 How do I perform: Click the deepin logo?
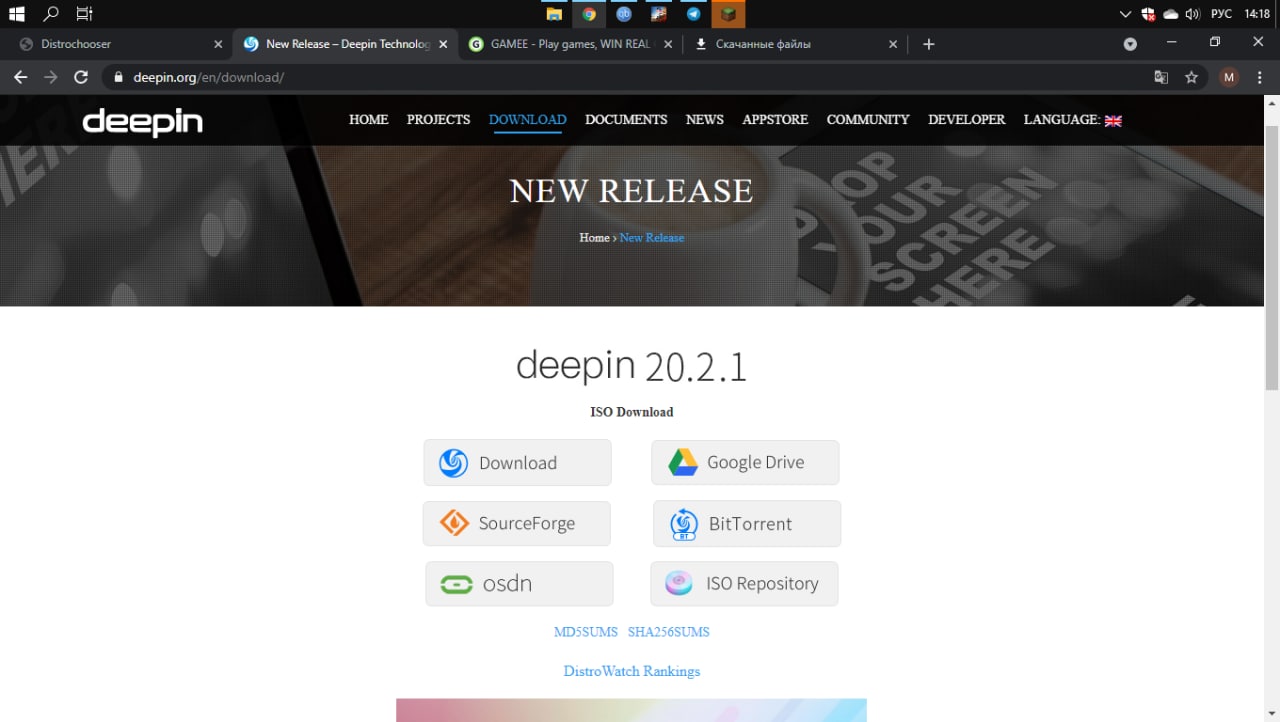tap(142, 122)
